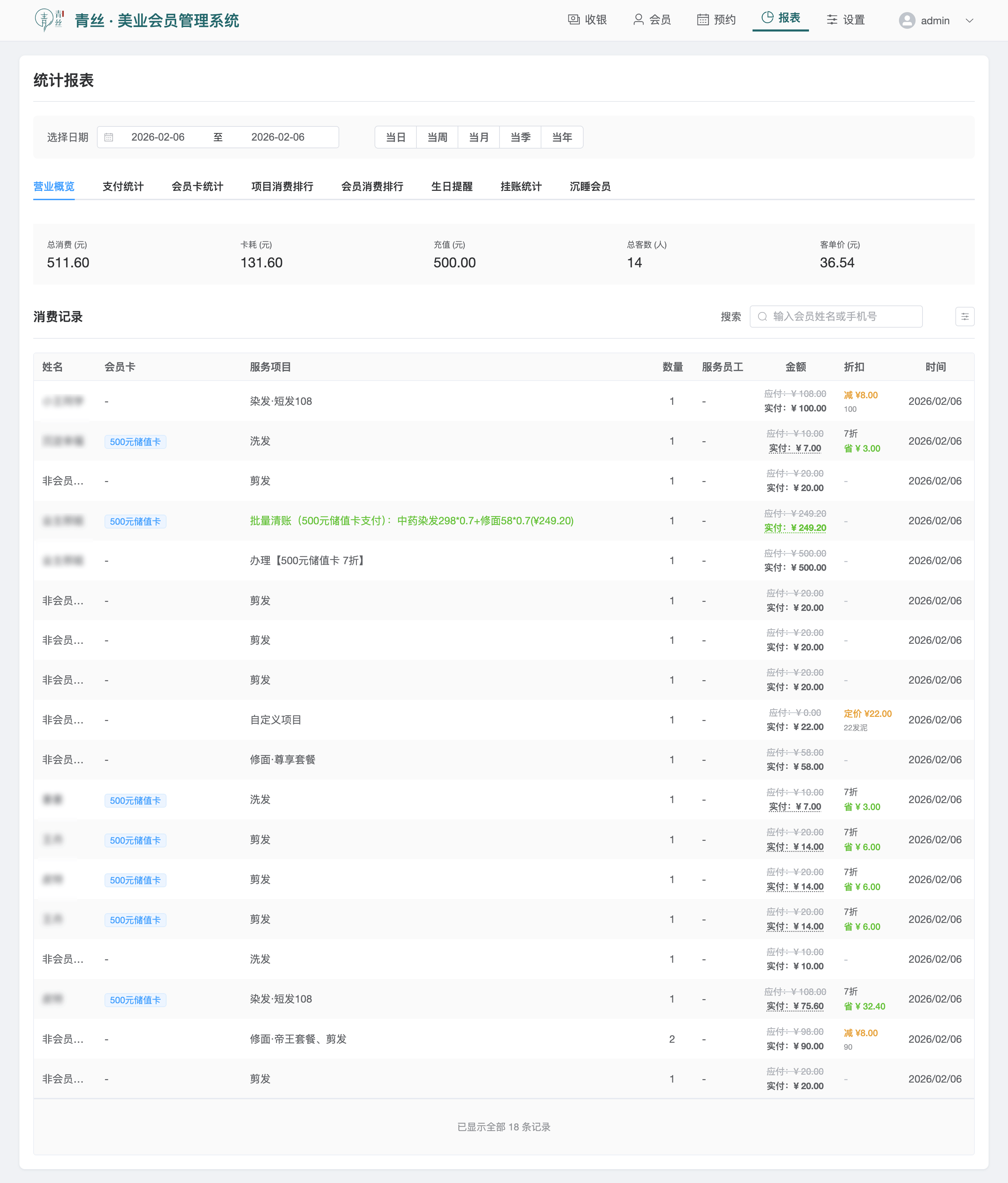Viewport: 1008px width, 1183px height.
Task: Click the 金额 column header
Action: [x=796, y=367]
